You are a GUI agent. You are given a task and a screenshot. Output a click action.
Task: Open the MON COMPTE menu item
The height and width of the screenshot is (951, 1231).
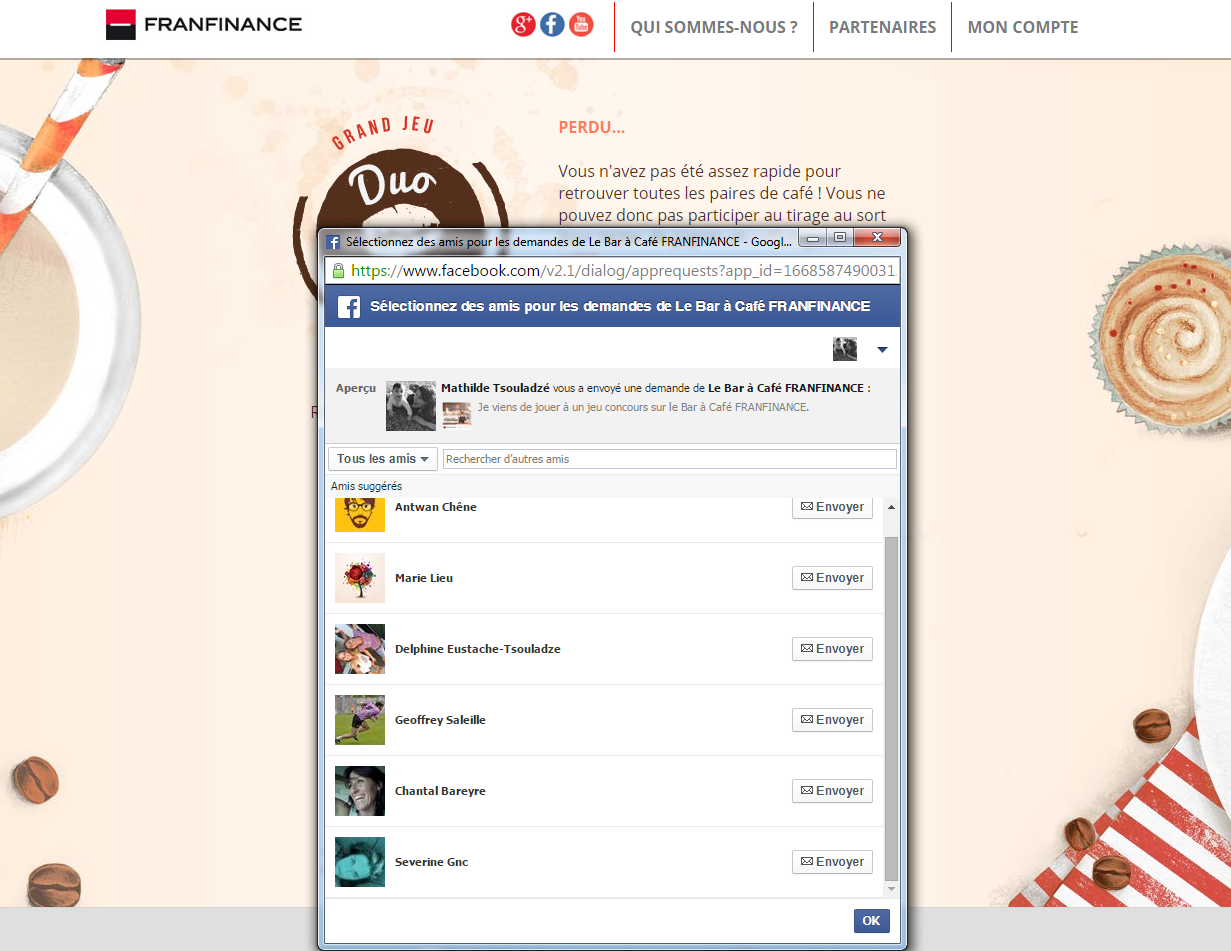tap(1023, 27)
